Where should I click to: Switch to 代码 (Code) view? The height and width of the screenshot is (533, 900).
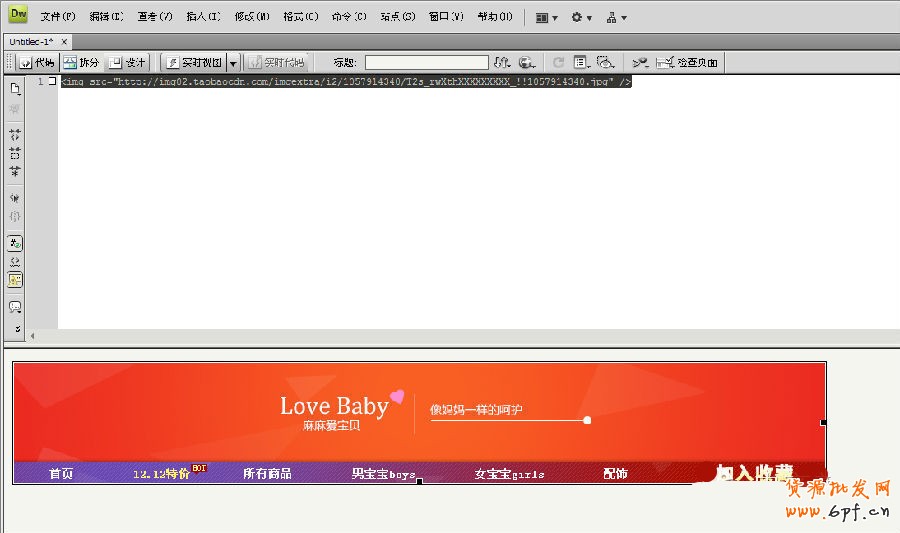tap(37, 63)
